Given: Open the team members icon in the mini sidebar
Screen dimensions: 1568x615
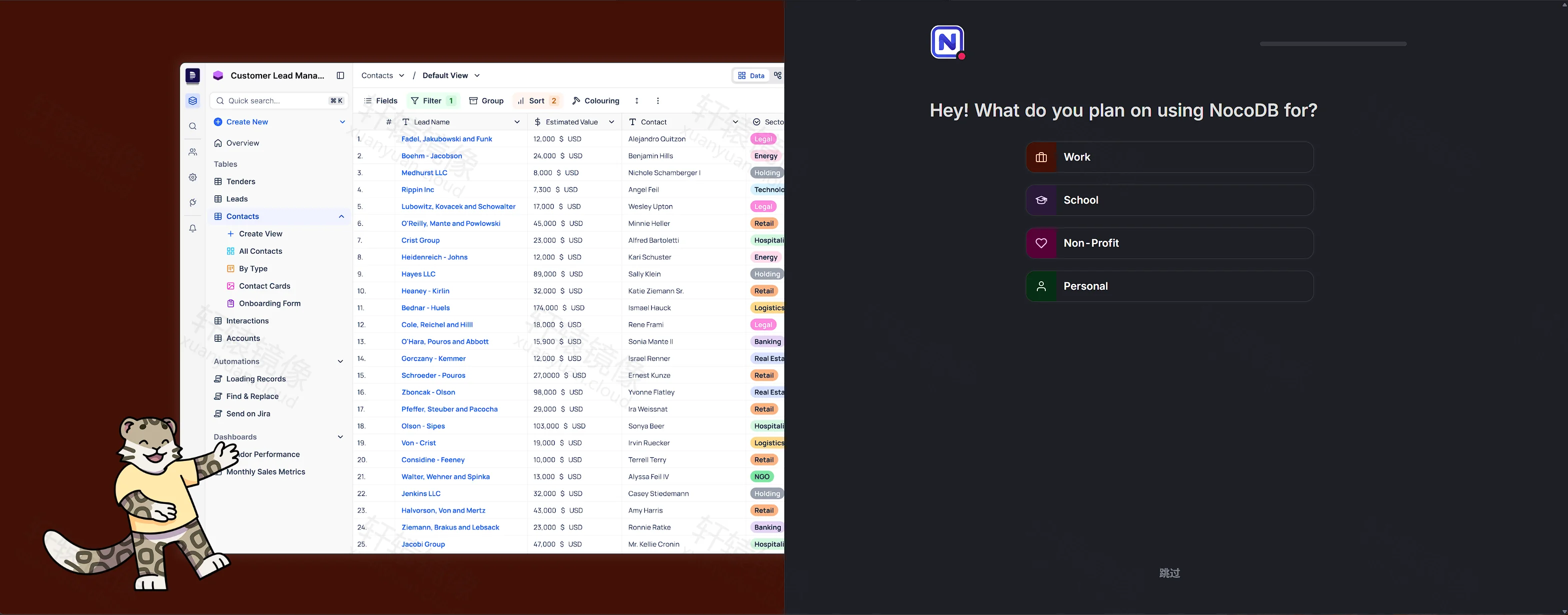Looking at the screenshot, I should (193, 152).
